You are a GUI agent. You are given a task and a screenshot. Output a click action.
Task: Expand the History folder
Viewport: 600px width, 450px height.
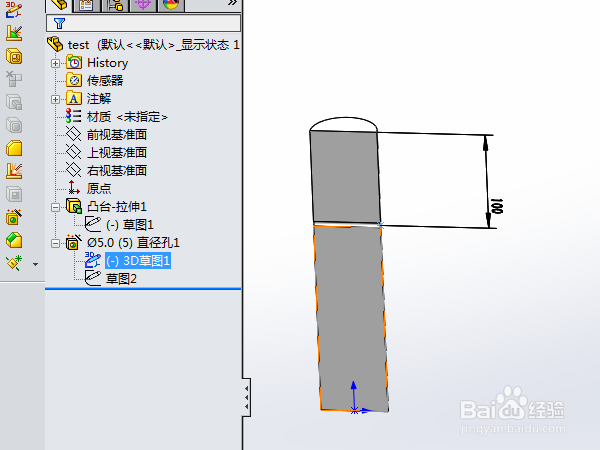point(55,64)
